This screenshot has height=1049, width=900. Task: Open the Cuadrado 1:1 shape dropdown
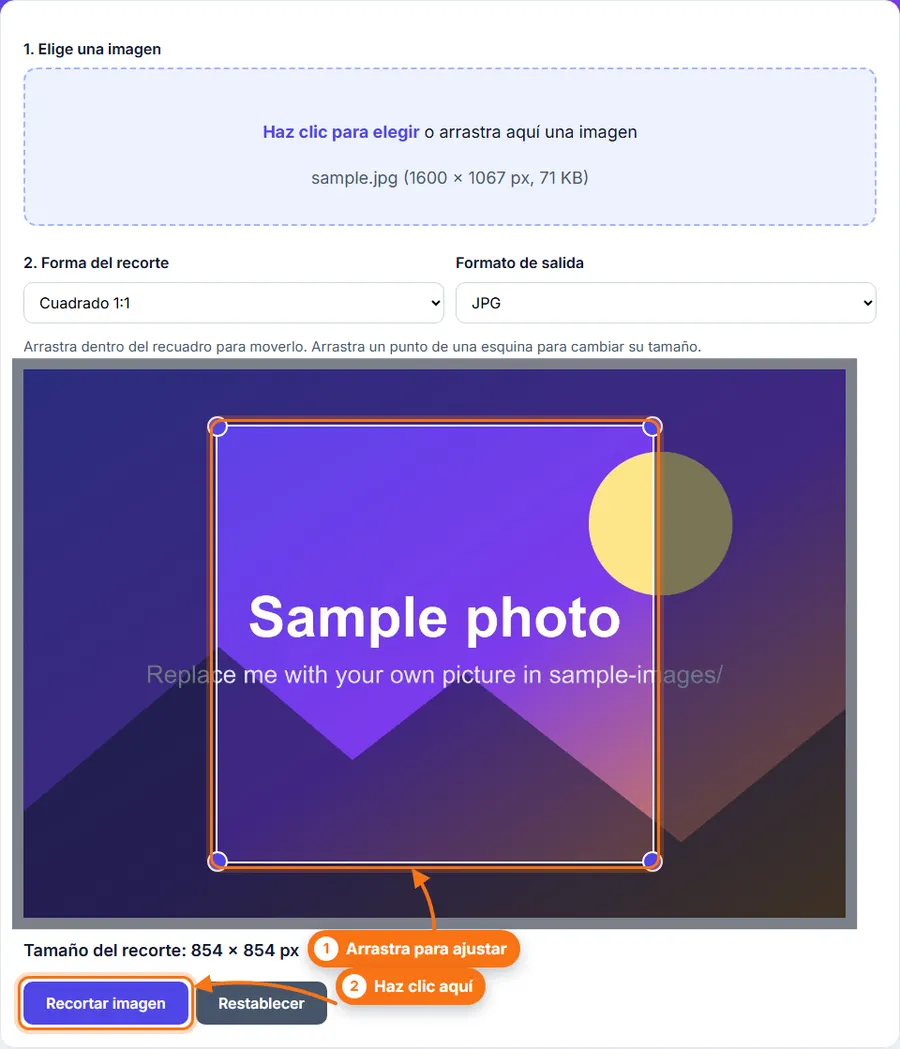[234, 303]
